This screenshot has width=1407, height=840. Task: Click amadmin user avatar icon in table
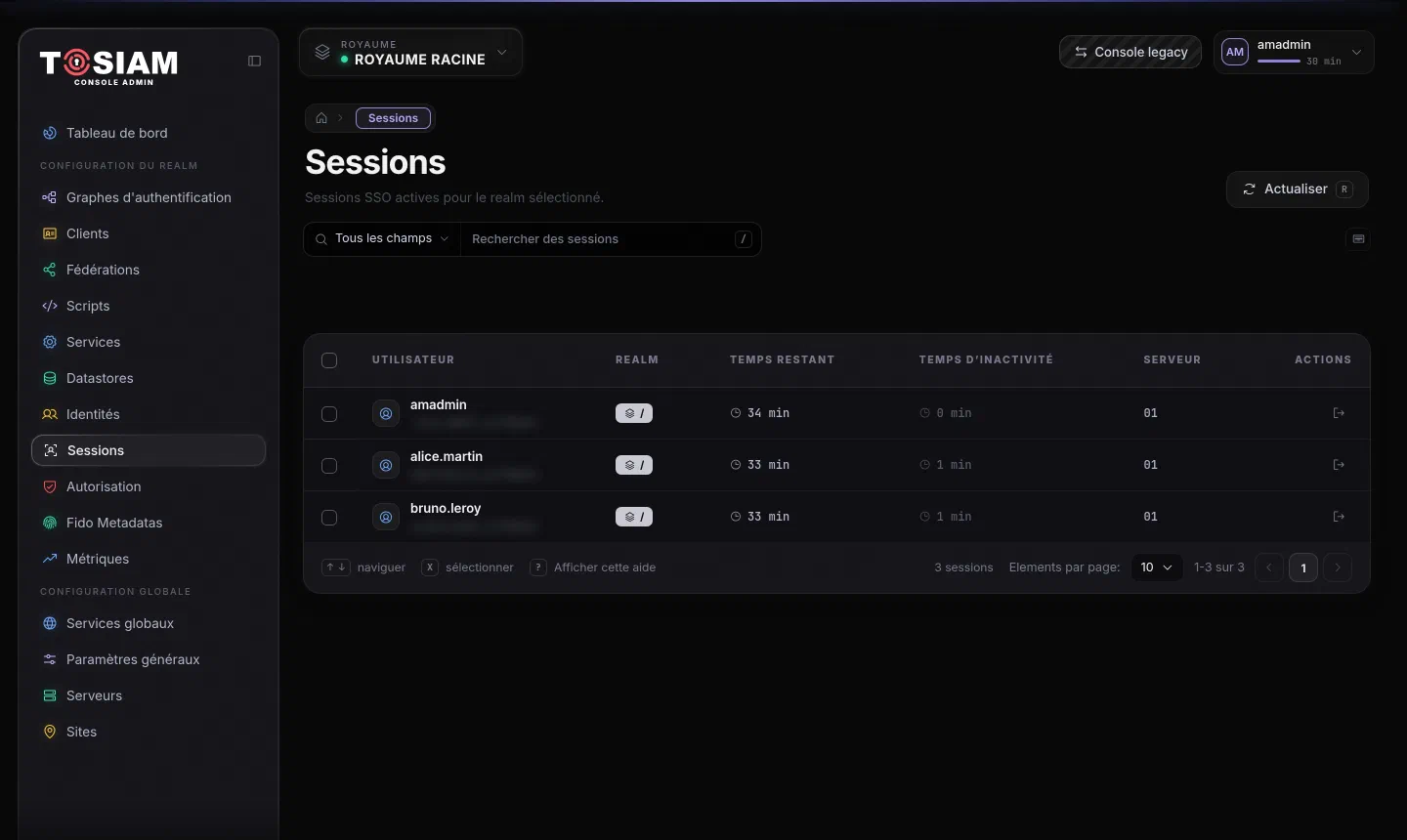click(x=386, y=413)
